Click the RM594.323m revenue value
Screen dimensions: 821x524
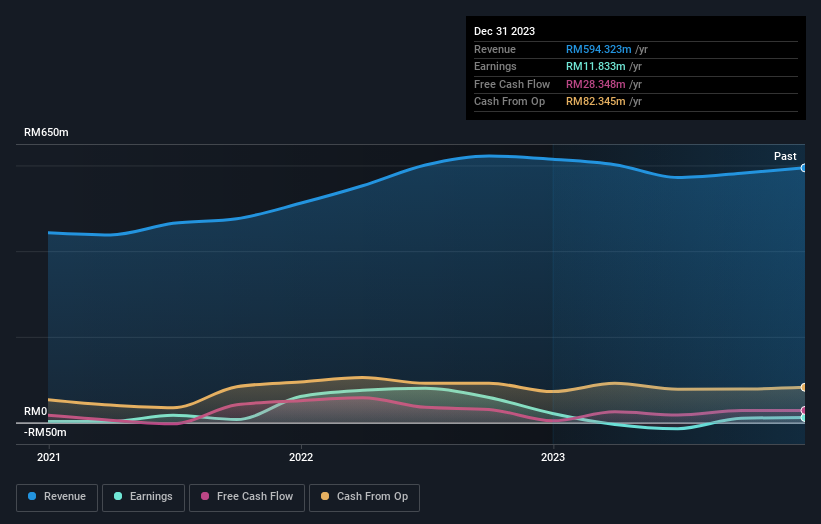(598, 49)
